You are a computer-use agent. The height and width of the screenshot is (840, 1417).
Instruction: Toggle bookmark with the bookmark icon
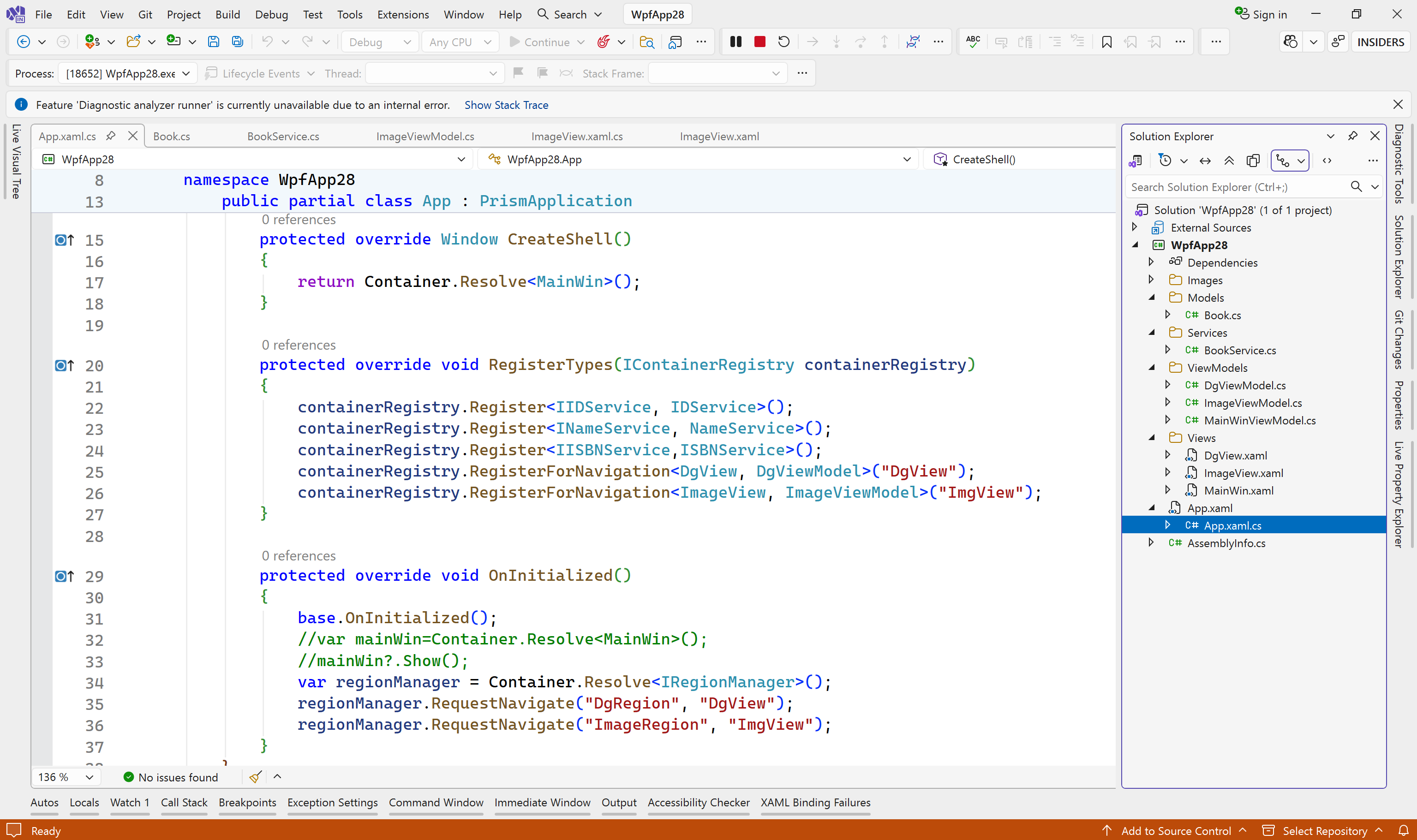tap(1106, 42)
